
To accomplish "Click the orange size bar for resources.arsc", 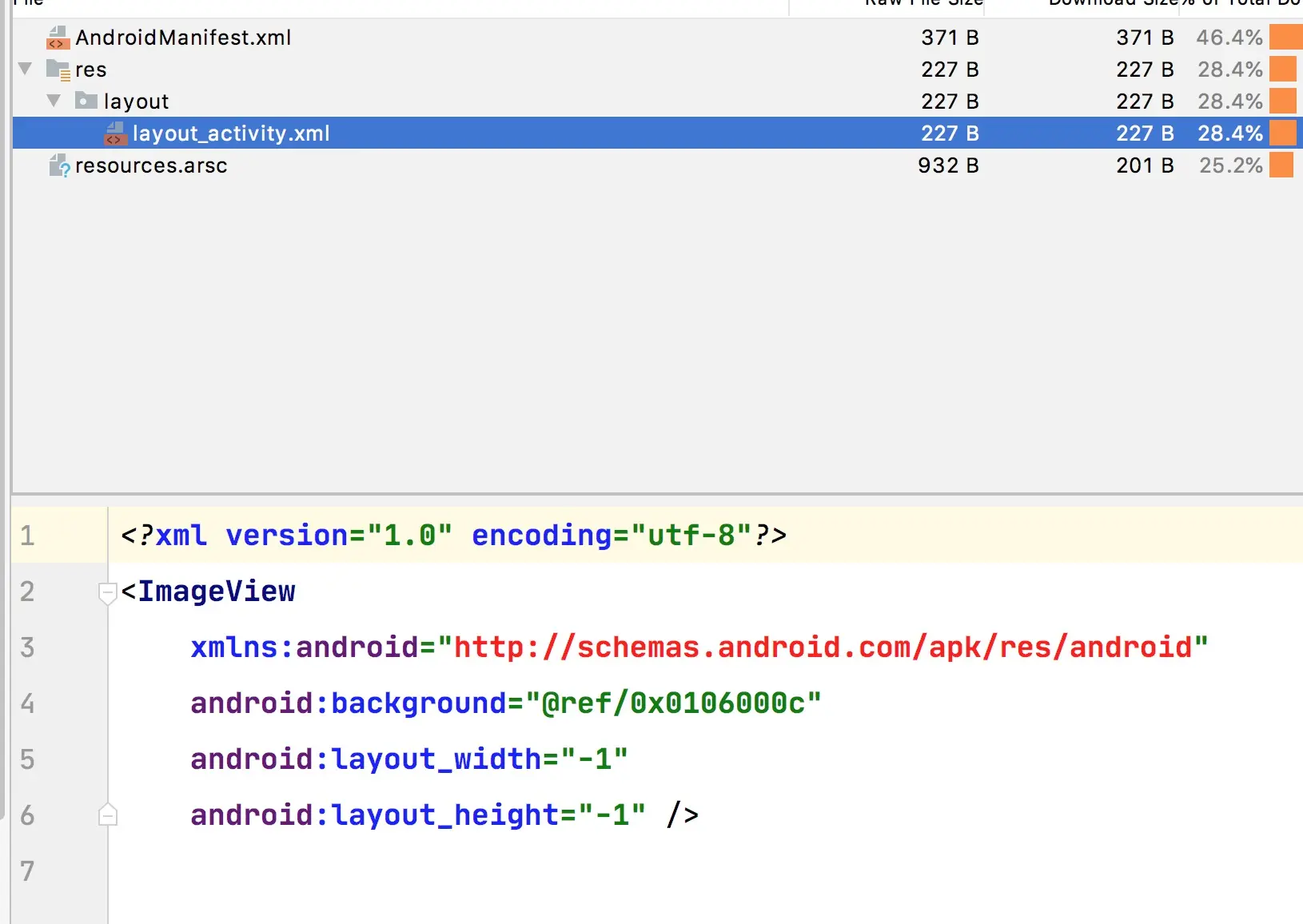I will click(x=1281, y=165).
